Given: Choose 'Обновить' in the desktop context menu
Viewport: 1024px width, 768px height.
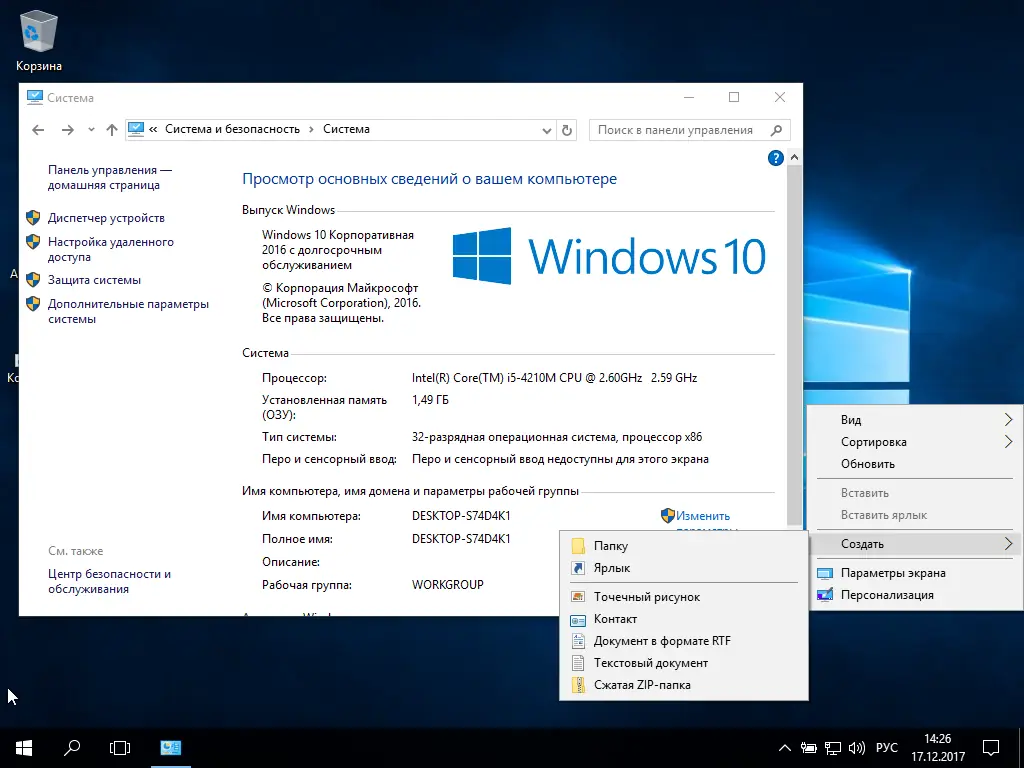Looking at the screenshot, I should pyautogui.click(x=916, y=464).
